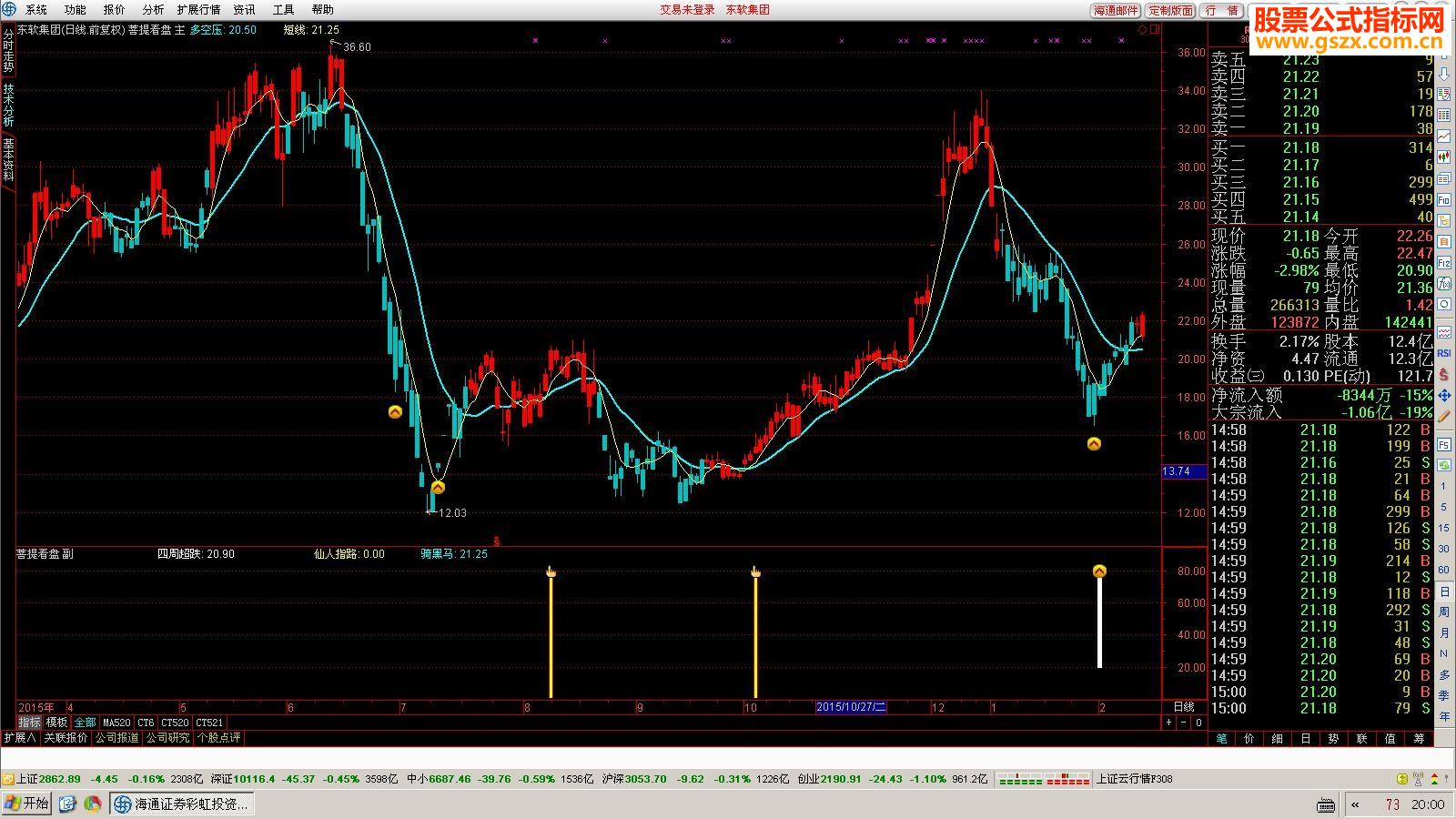Image resolution: width=1456 pixels, height=819 pixels.
Task: Click the speaker icon in status bar
Action: click(1420, 779)
